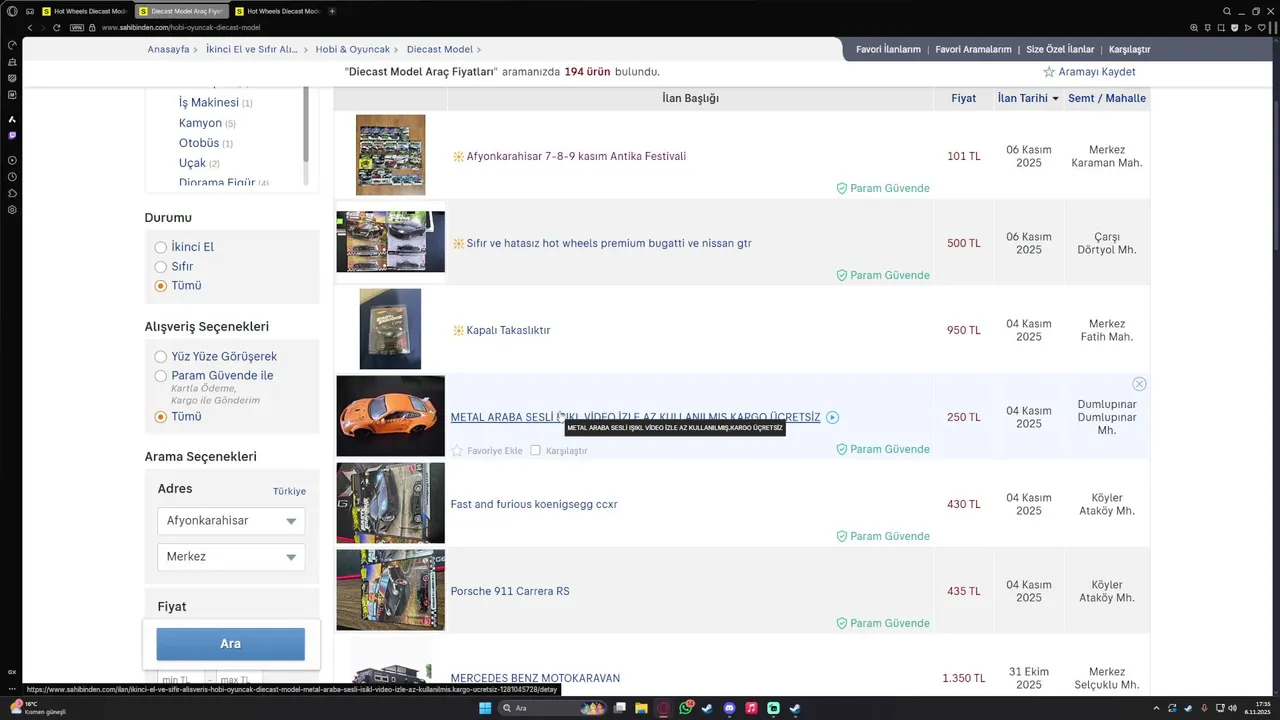
Task: Open Afyonkarahisar city dropdown
Action: click(231, 521)
